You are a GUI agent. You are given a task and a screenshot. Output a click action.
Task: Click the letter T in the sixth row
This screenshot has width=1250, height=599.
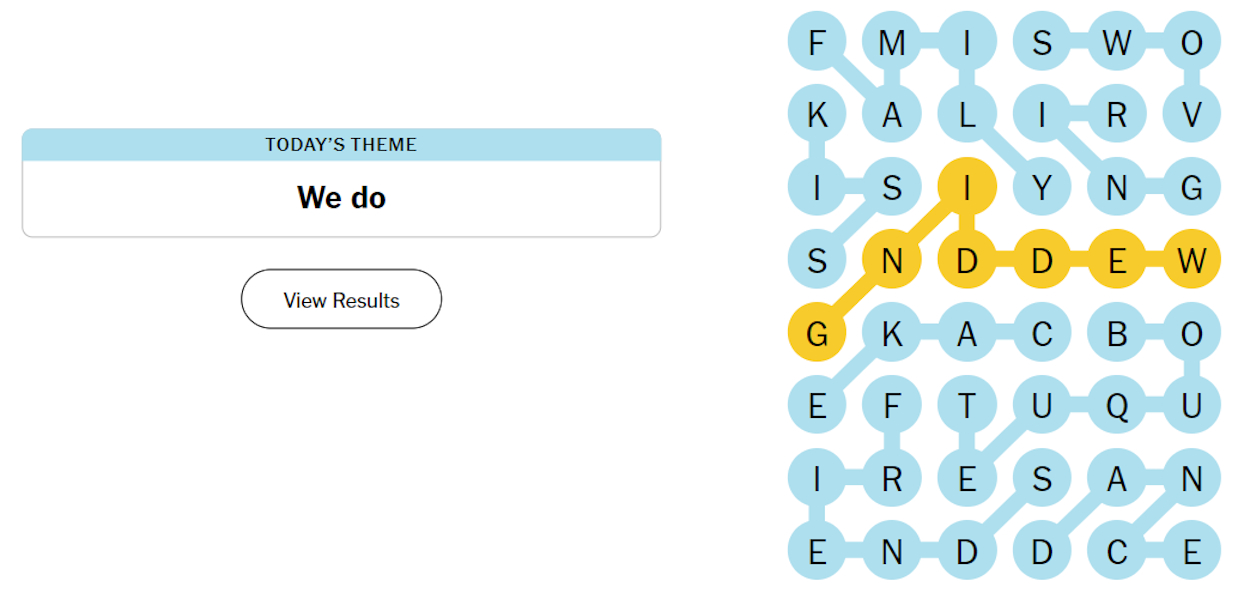[967, 405]
